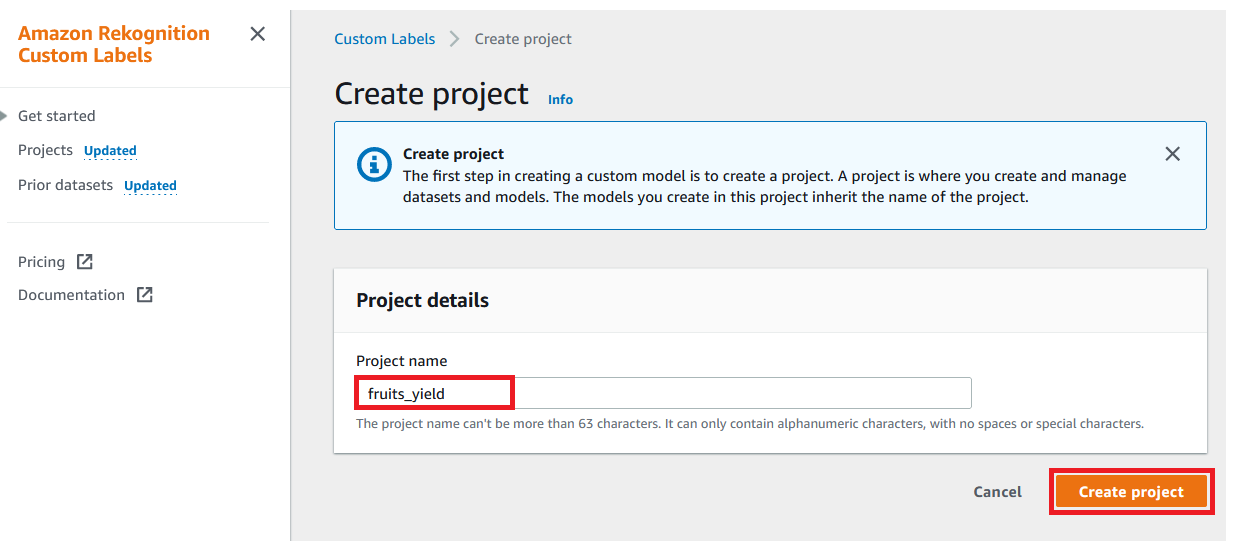The image size is (1236, 546).
Task: Close the Rekognition Custom Labels sidebar
Action: [257, 34]
